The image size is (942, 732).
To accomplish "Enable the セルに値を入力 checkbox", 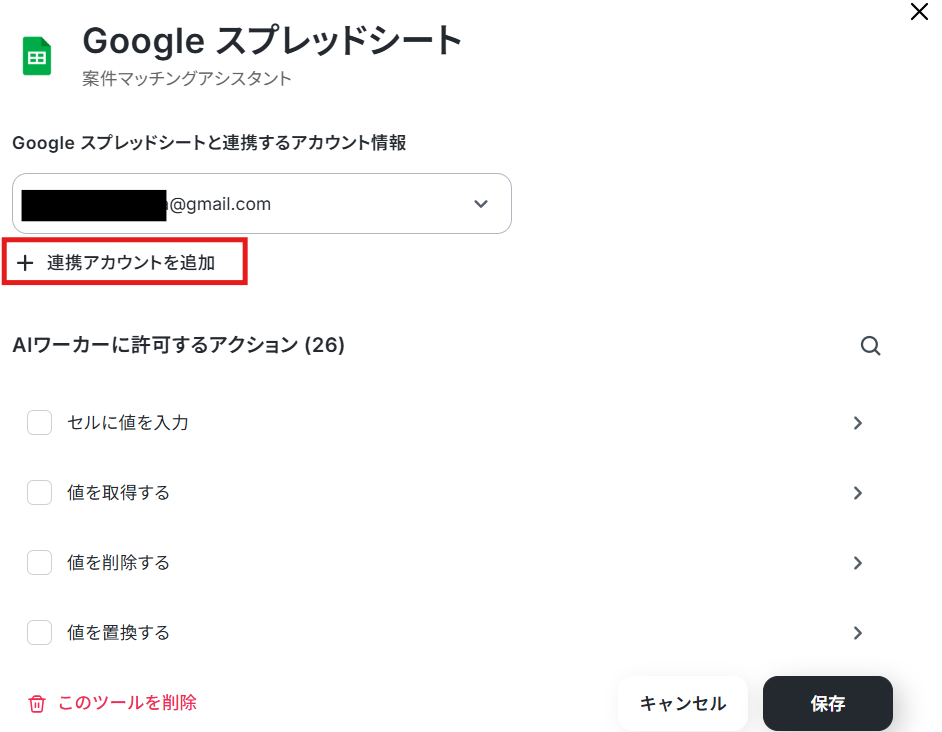I will pyautogui.click(x=39, y=423).
